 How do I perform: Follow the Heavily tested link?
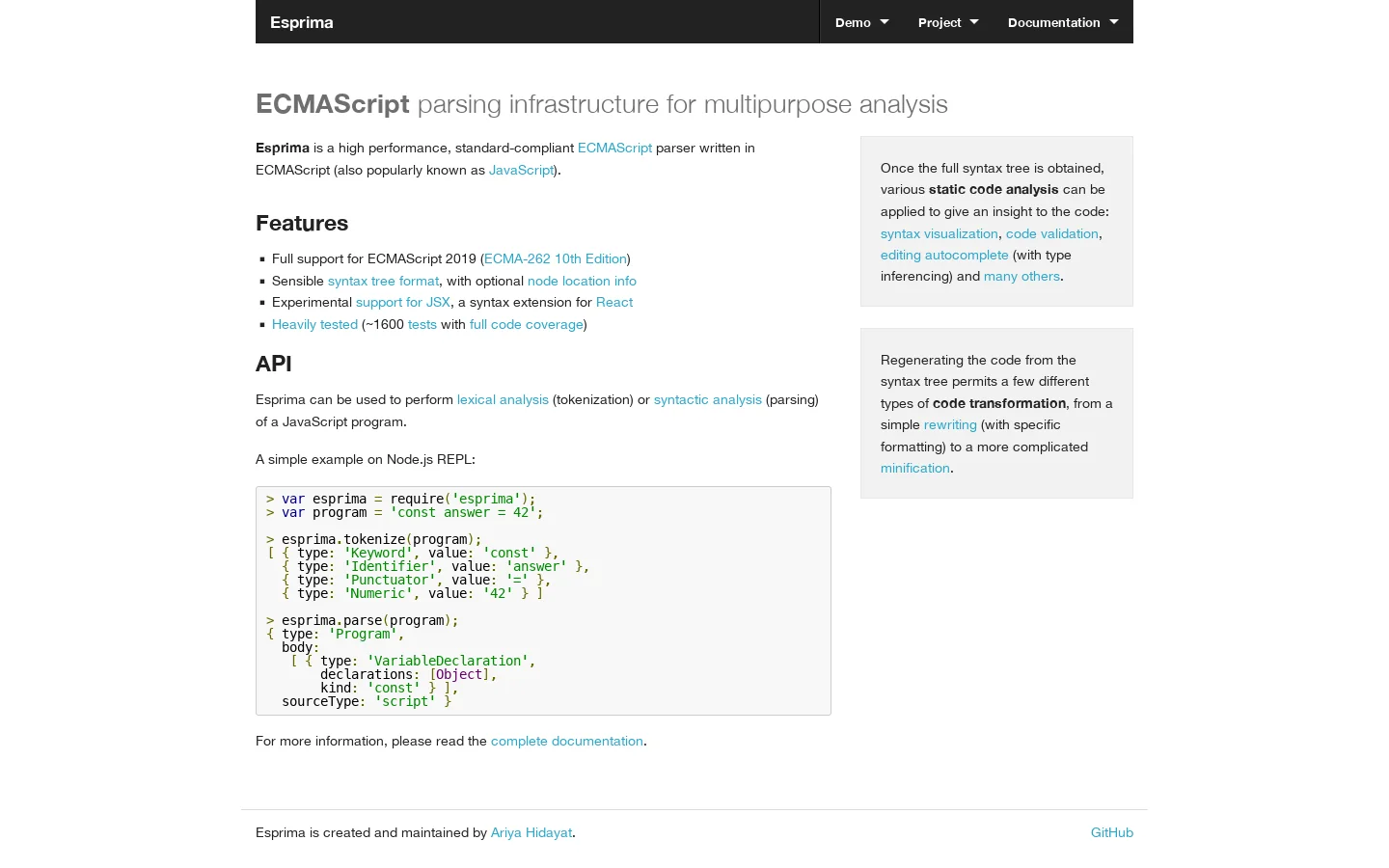314,324
